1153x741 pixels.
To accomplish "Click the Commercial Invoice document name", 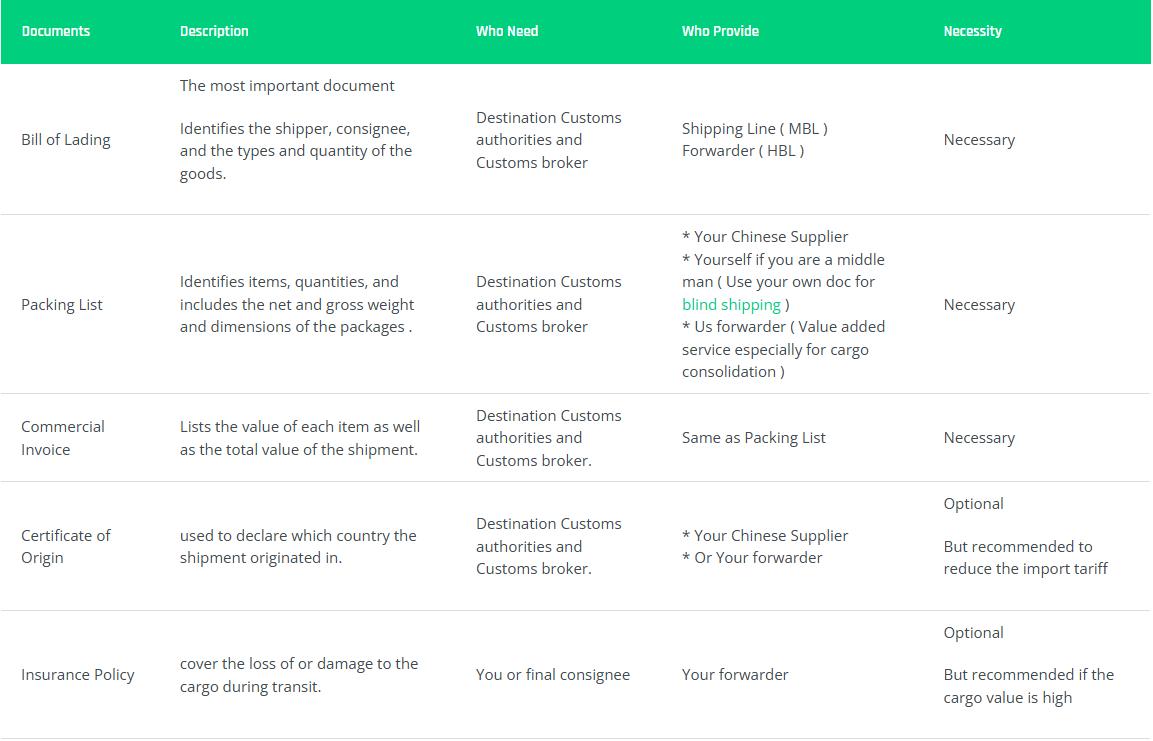I will (x=63, y=438).
